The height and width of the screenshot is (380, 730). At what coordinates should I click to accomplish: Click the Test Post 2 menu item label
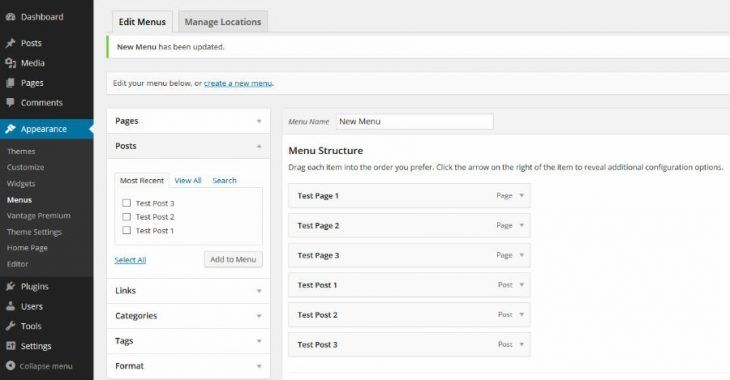pyautogui.click(x=318, y=315)
